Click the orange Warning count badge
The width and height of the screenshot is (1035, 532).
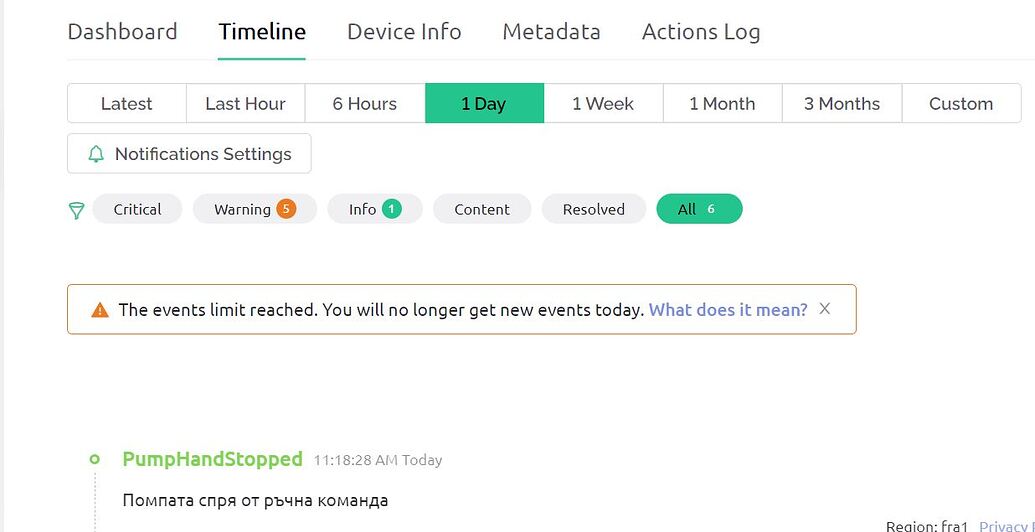tap(286, 209)
